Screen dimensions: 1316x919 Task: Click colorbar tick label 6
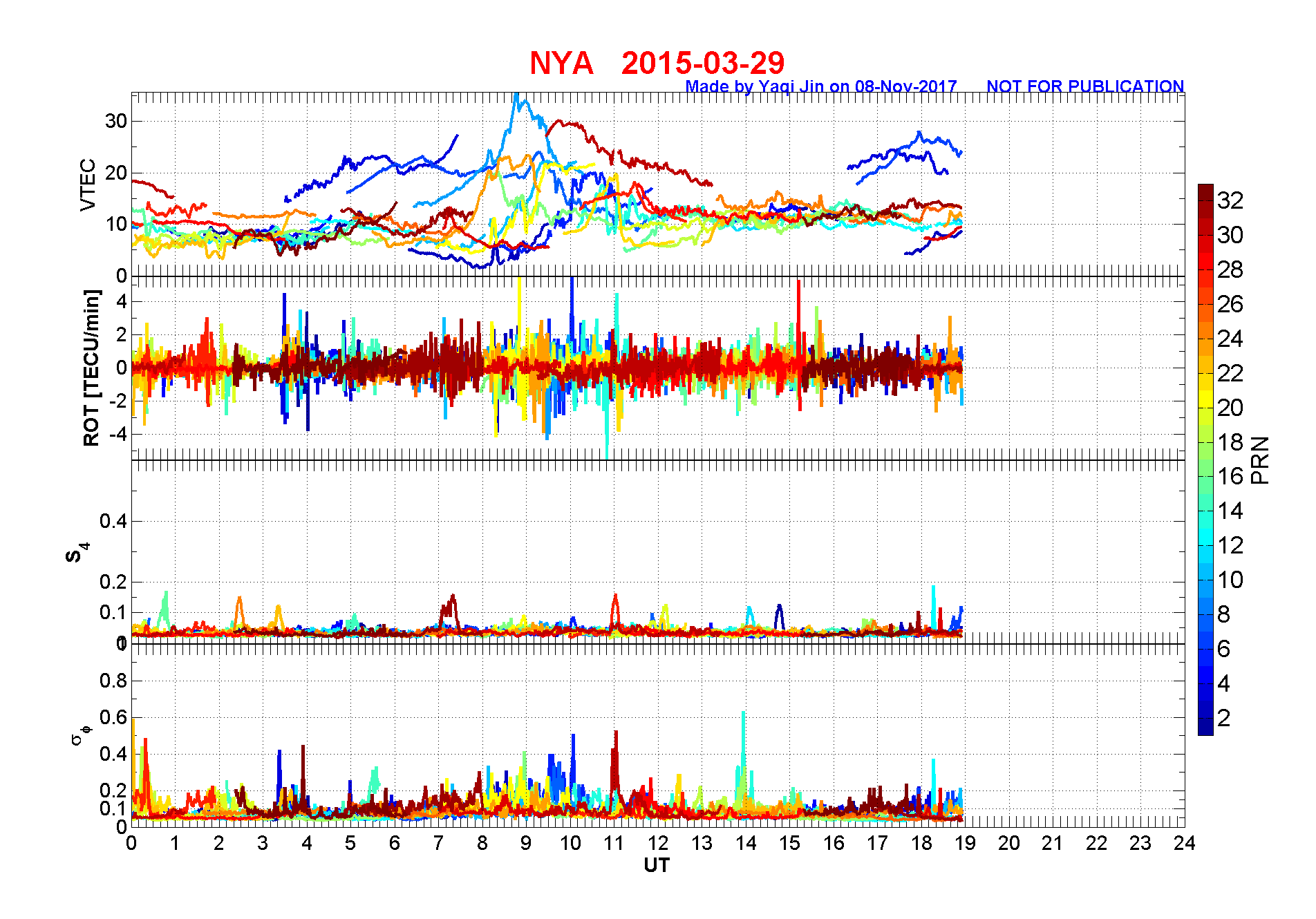pos(1223,649)
